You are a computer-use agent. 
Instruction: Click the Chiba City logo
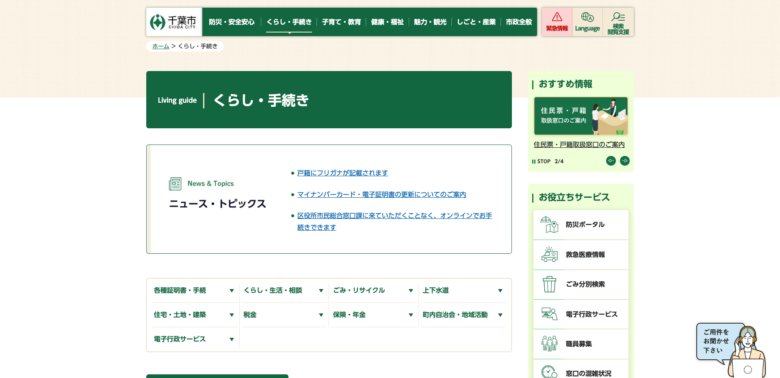174,22
